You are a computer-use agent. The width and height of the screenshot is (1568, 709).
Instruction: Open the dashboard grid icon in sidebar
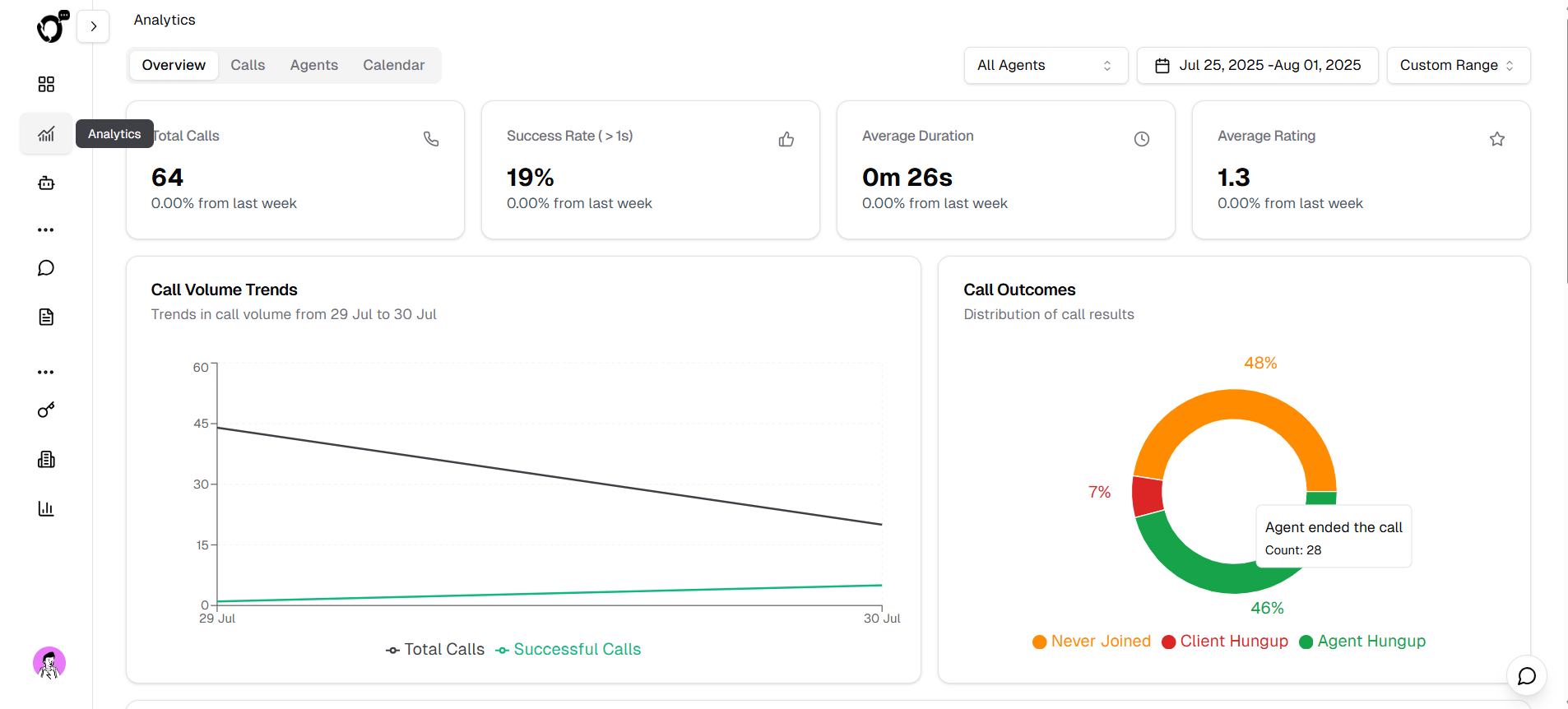[46, 84]
